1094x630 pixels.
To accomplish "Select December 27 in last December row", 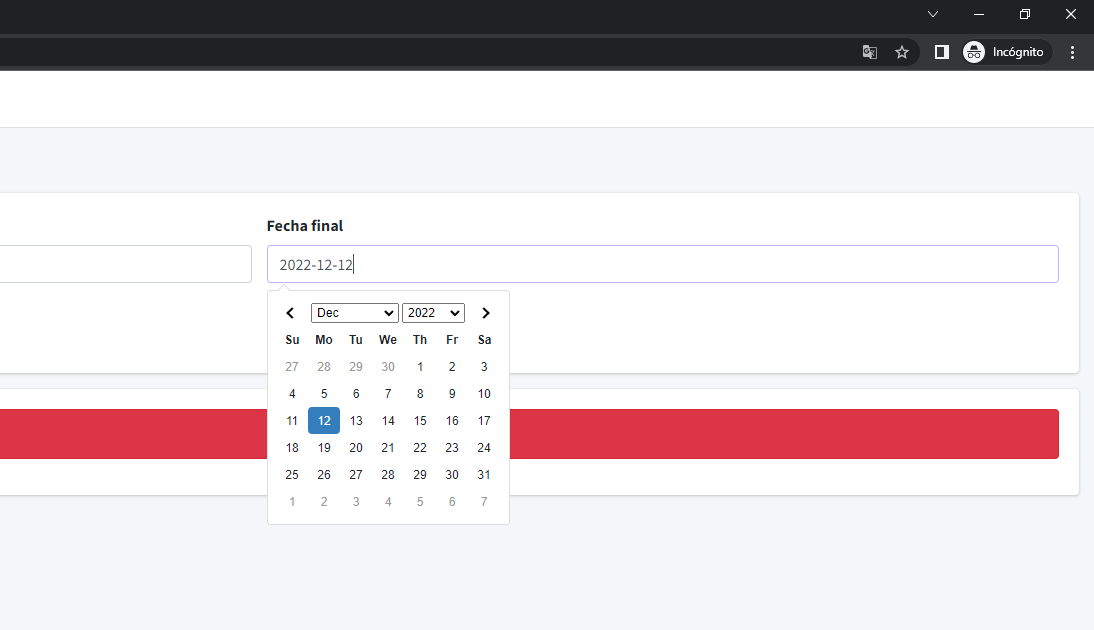I will [356, 475].
